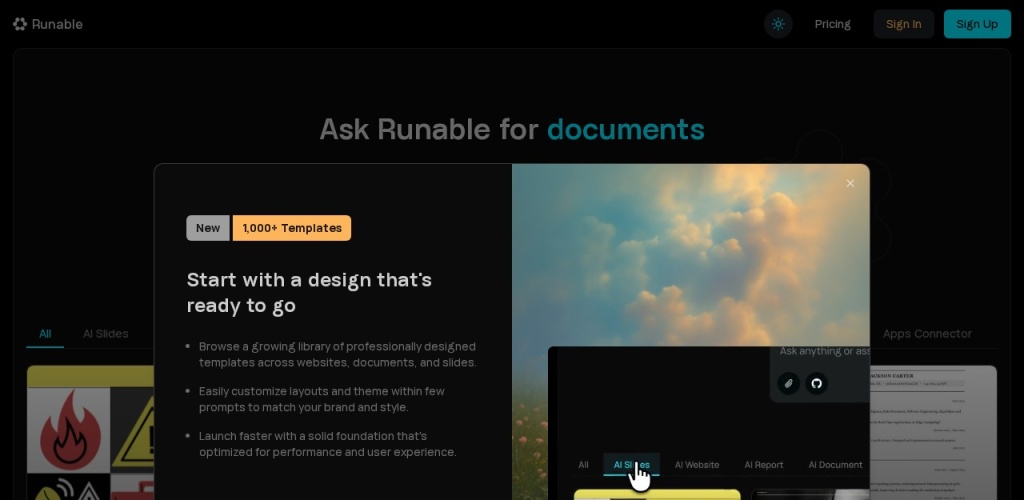Select the All tab on the main page
The height and width of the screenshot is (500, 1024).
coord(45,334)
